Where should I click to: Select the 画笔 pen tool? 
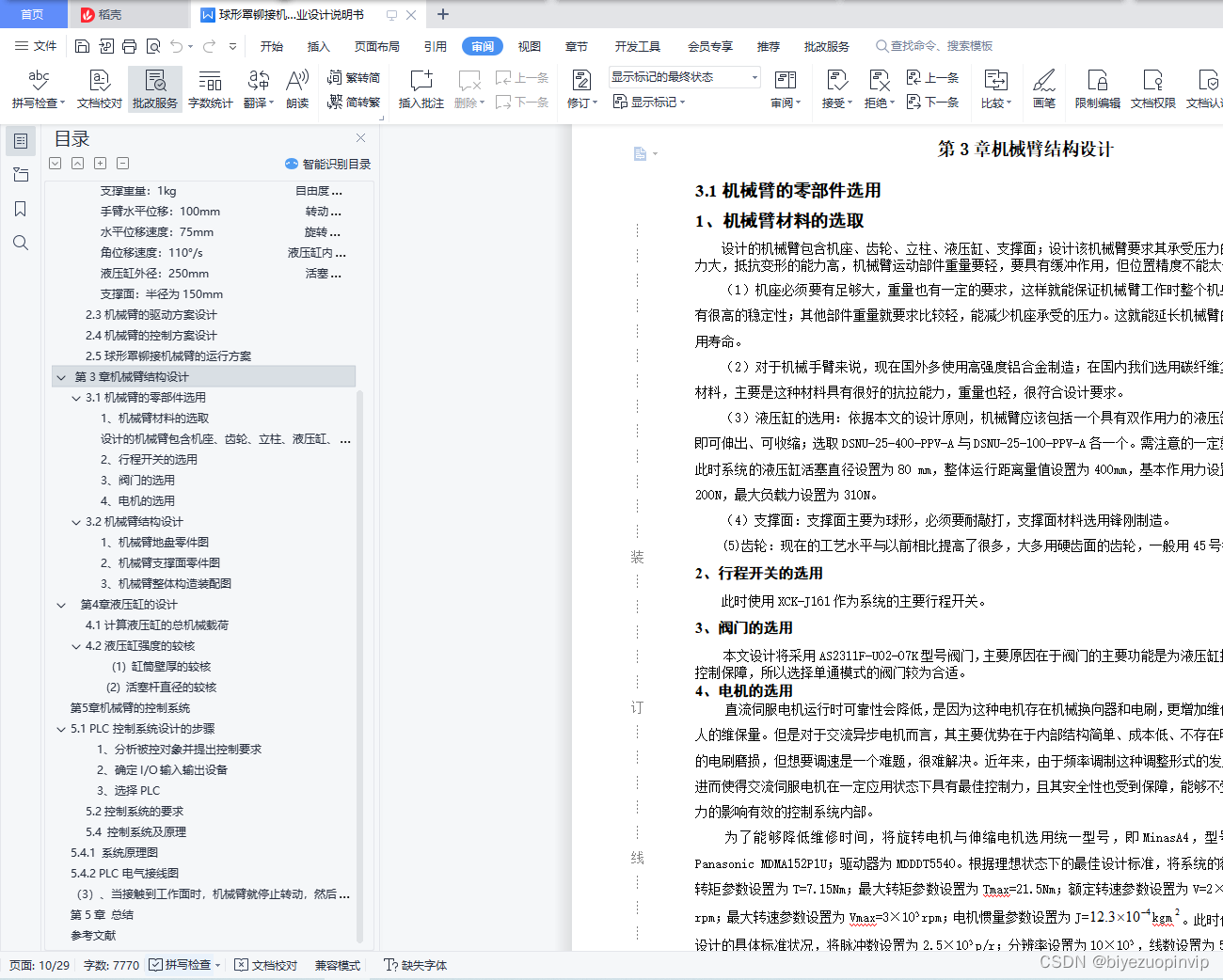point(1044,89)
